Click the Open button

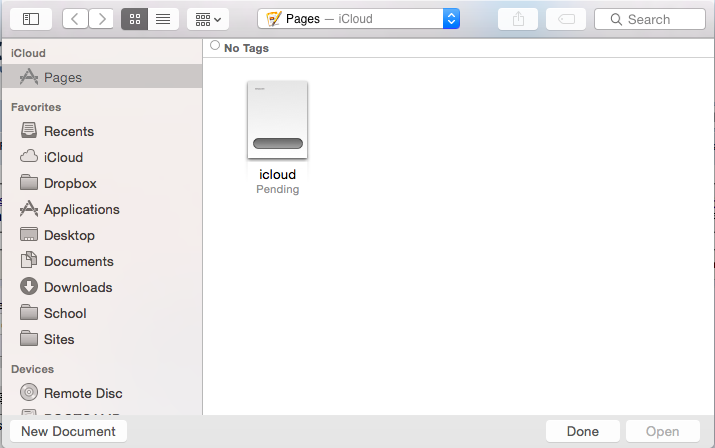[x=663, y=432]
